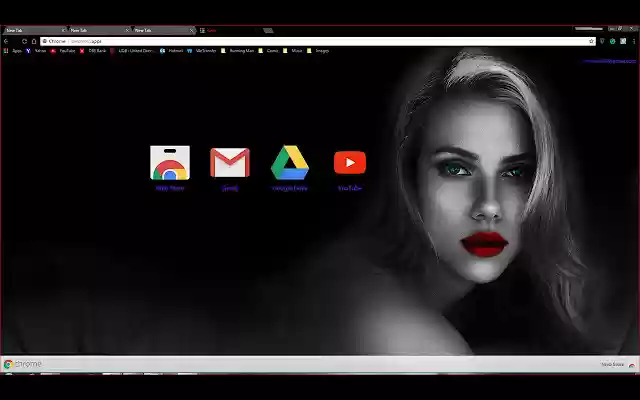Close the first New Tab
The width and height of the screenshot is (640, 400).
coord(63,30)
